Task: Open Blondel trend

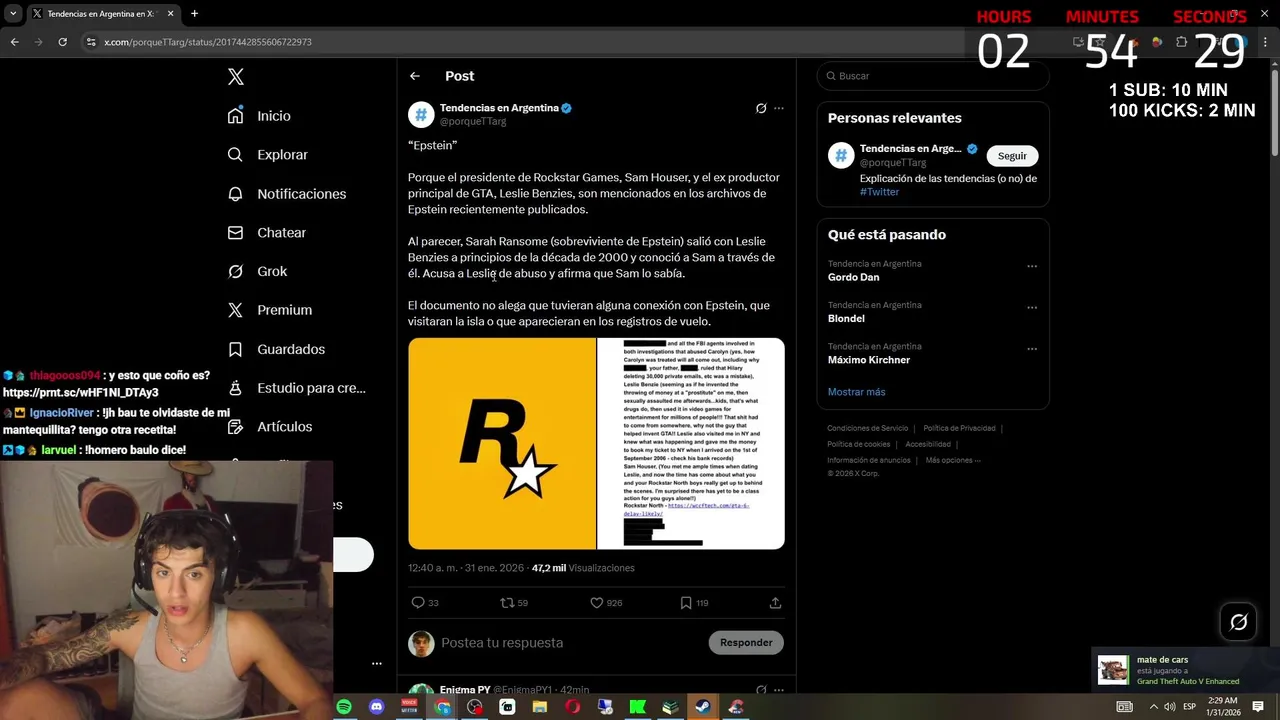Action: [x=846, y=318]
